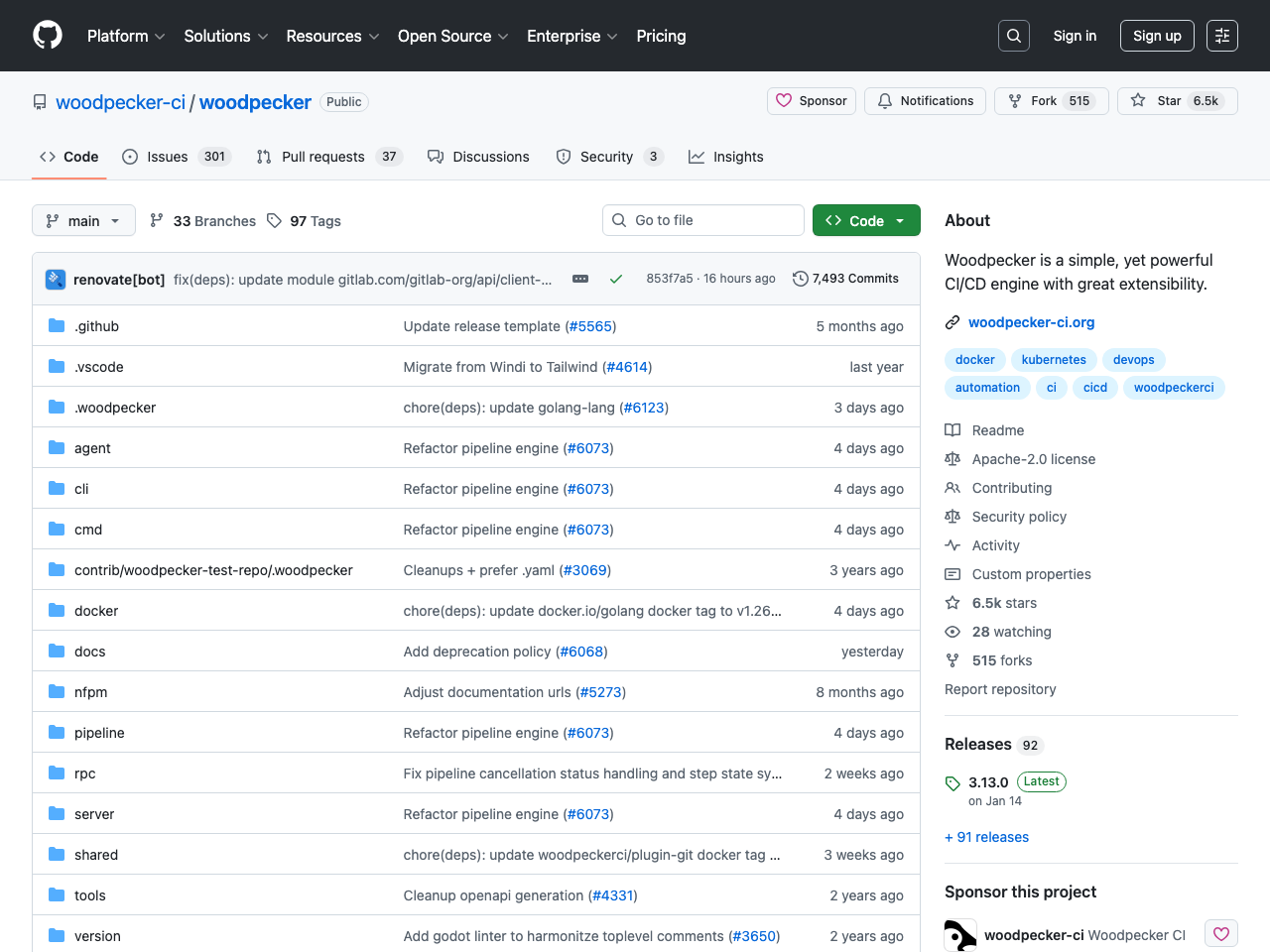Star the woodpecker repository
This screenshot has width=1270, height=952.
click(x=1177, y=100)
